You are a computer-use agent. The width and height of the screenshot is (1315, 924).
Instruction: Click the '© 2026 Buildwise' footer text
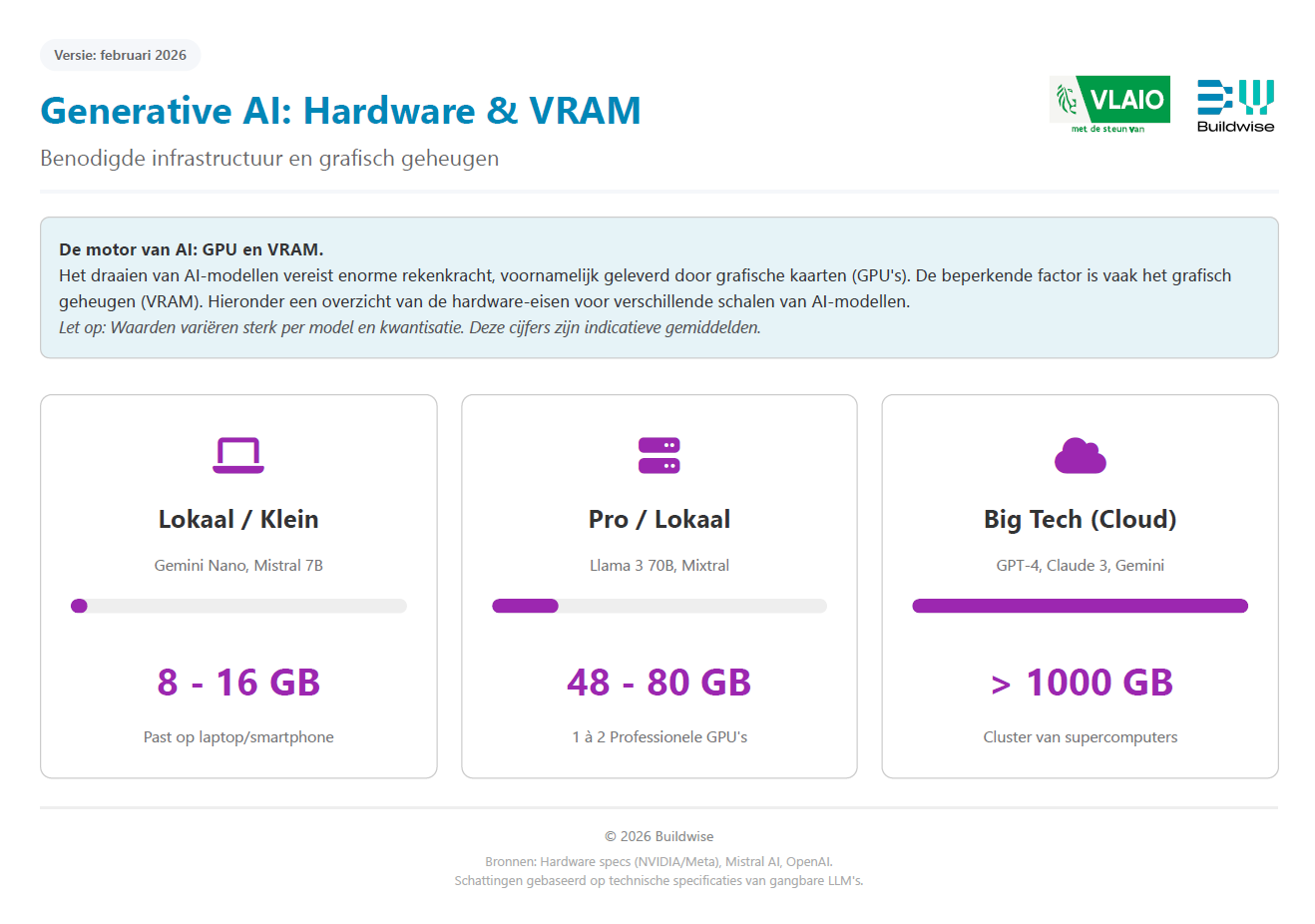pyautogui.click(x=659, y=836)
